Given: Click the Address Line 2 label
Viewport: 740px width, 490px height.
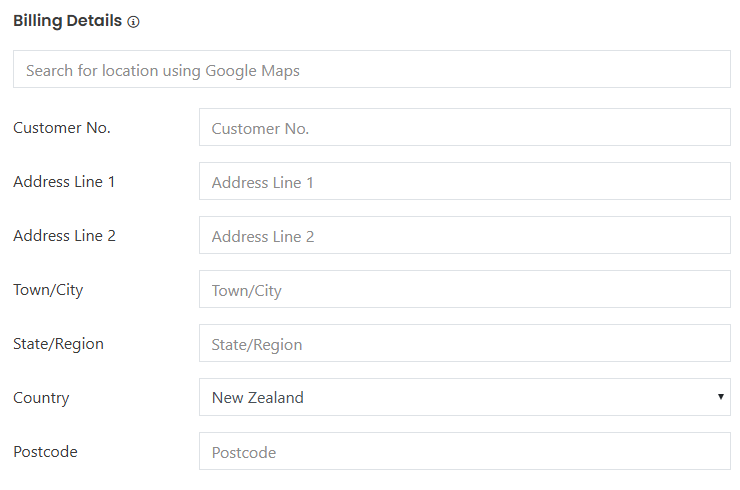Looking at the screenshot, I should [64, 235].
